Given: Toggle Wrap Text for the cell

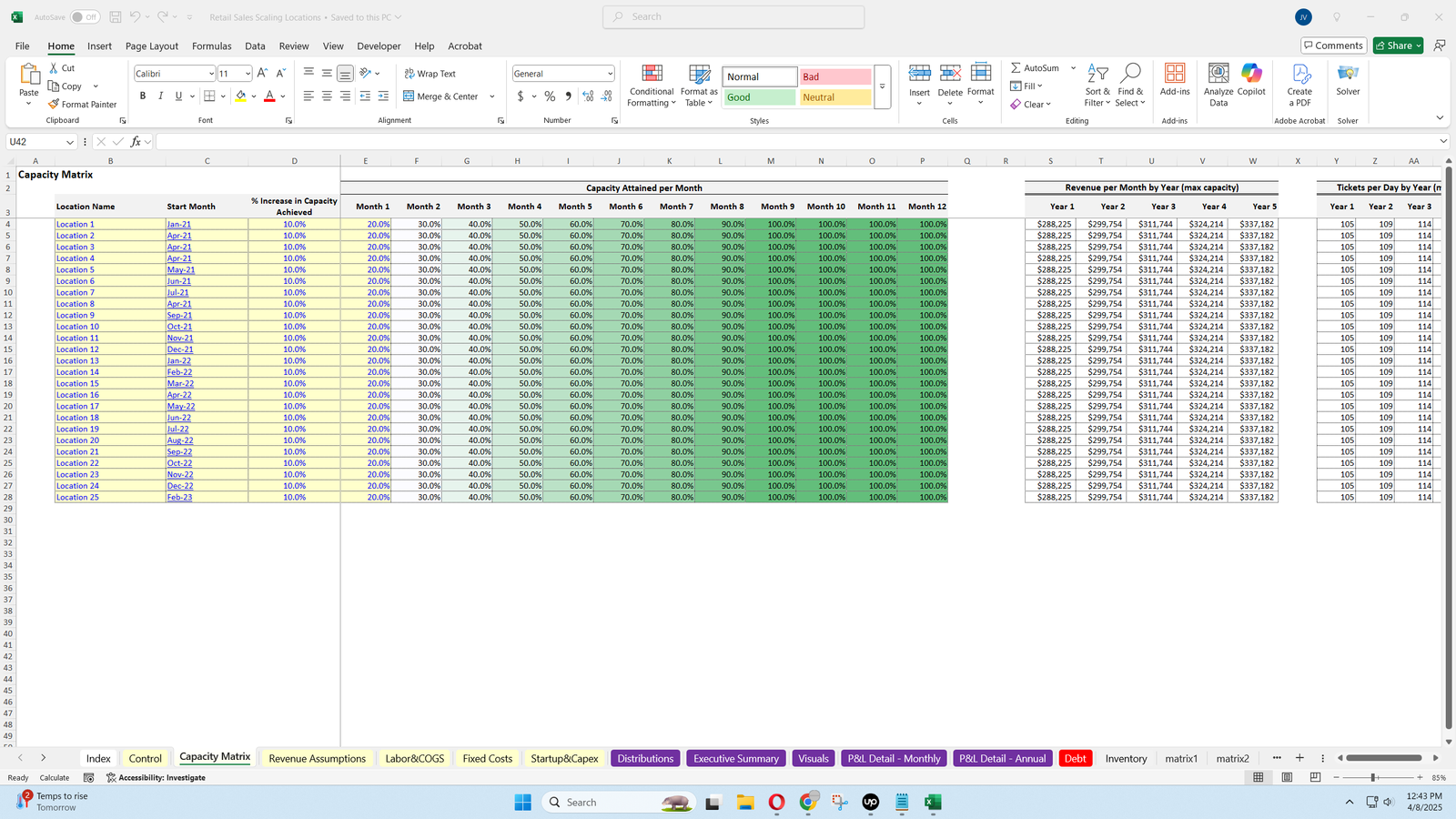Looking at the screenshot, I should (430, 74).
